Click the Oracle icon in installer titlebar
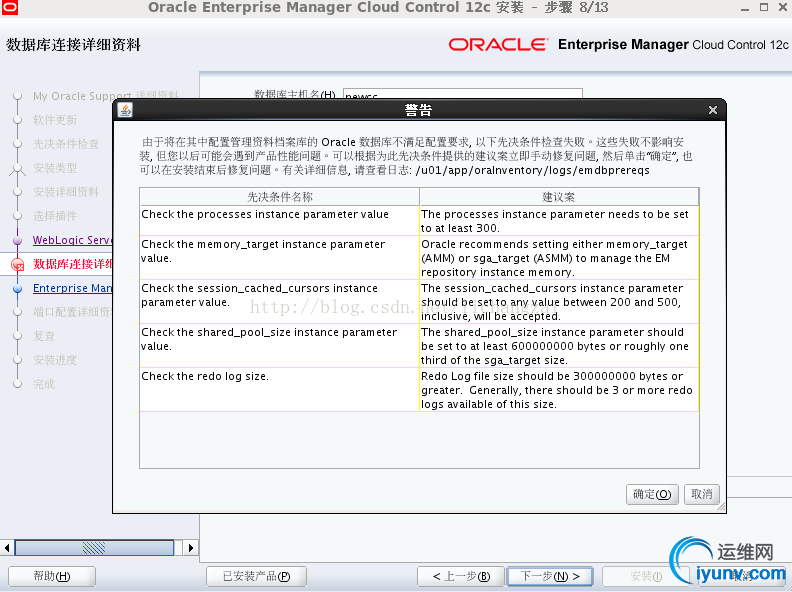 [10, 7]
